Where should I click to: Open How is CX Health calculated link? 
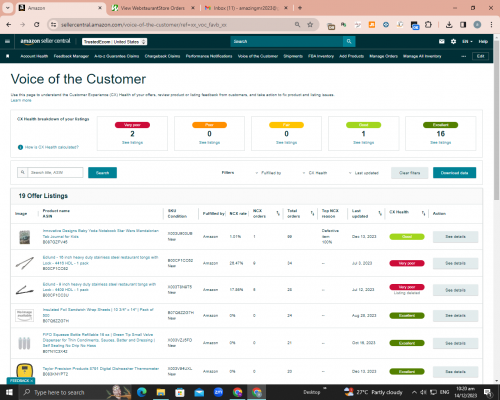[x=52, y=147]
